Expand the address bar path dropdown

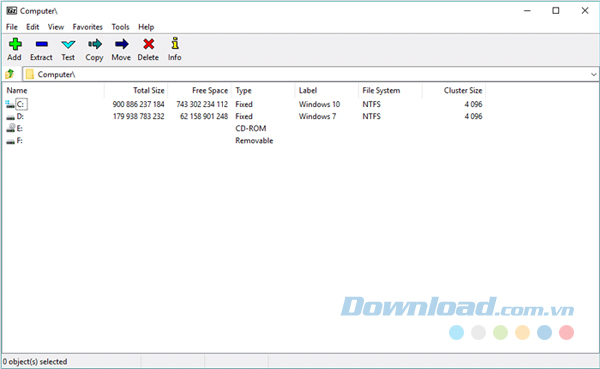pos(593,74)
